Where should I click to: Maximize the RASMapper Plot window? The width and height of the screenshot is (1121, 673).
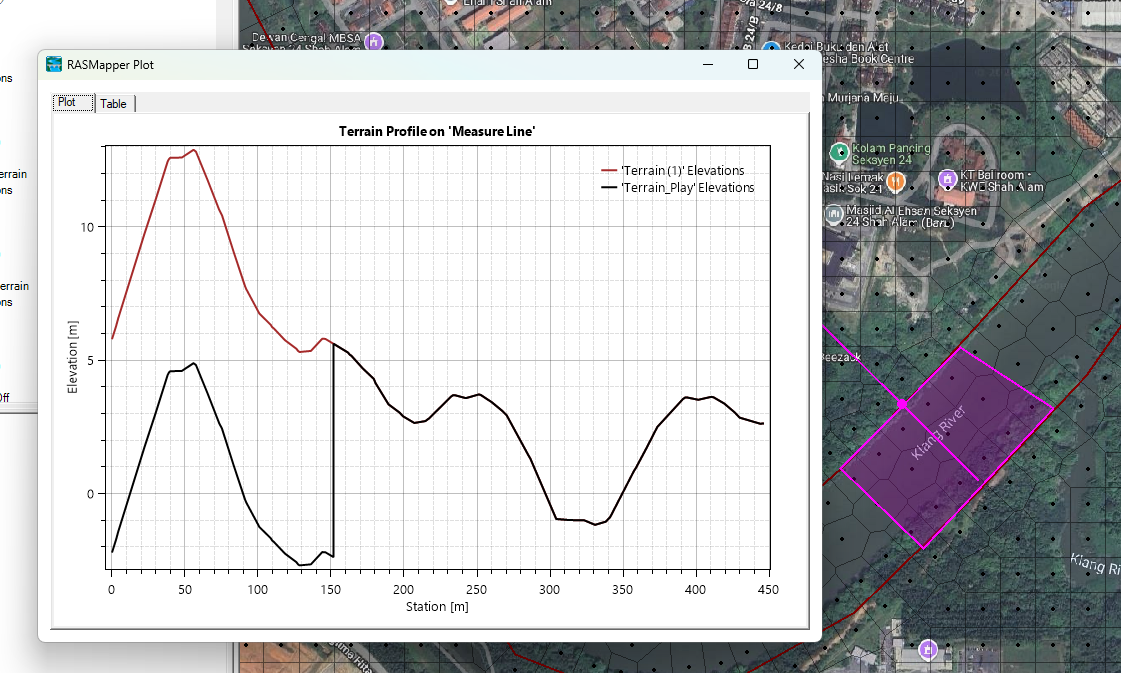click(x=753, y=64)
